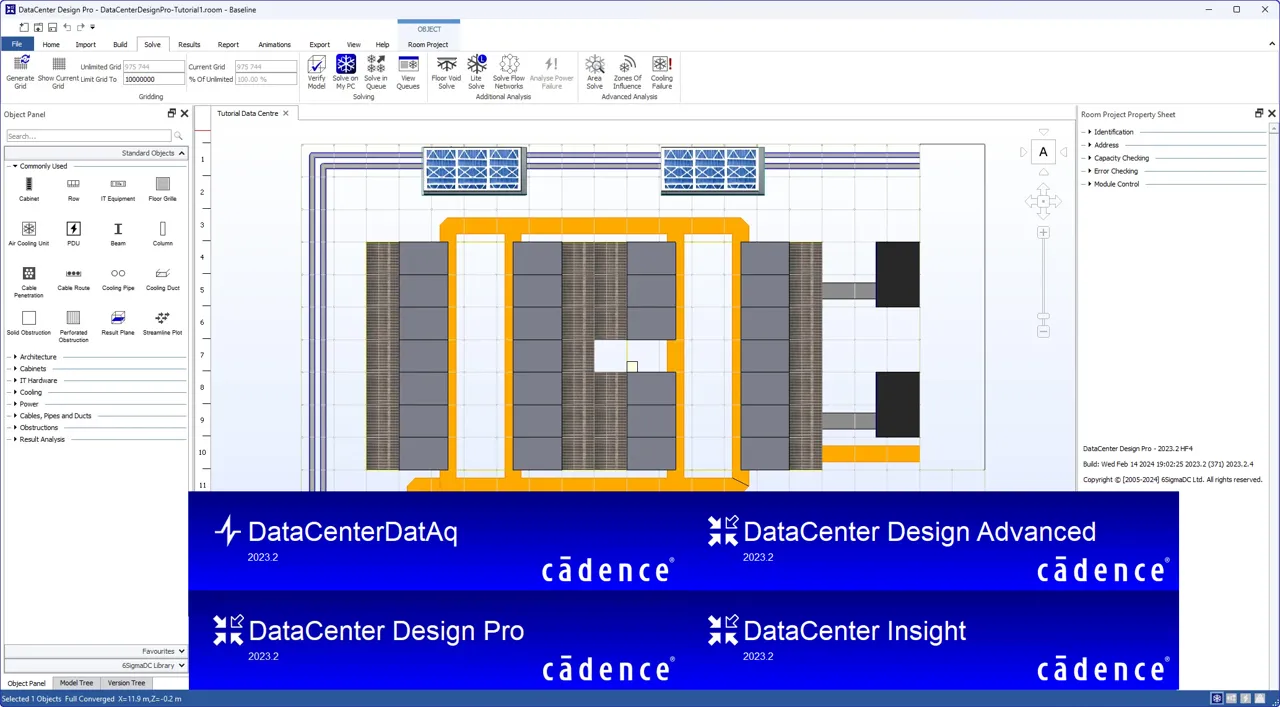1280x707 pixels.
Task: Click Show Current Grid icon
Action: [x=58, y=73]
